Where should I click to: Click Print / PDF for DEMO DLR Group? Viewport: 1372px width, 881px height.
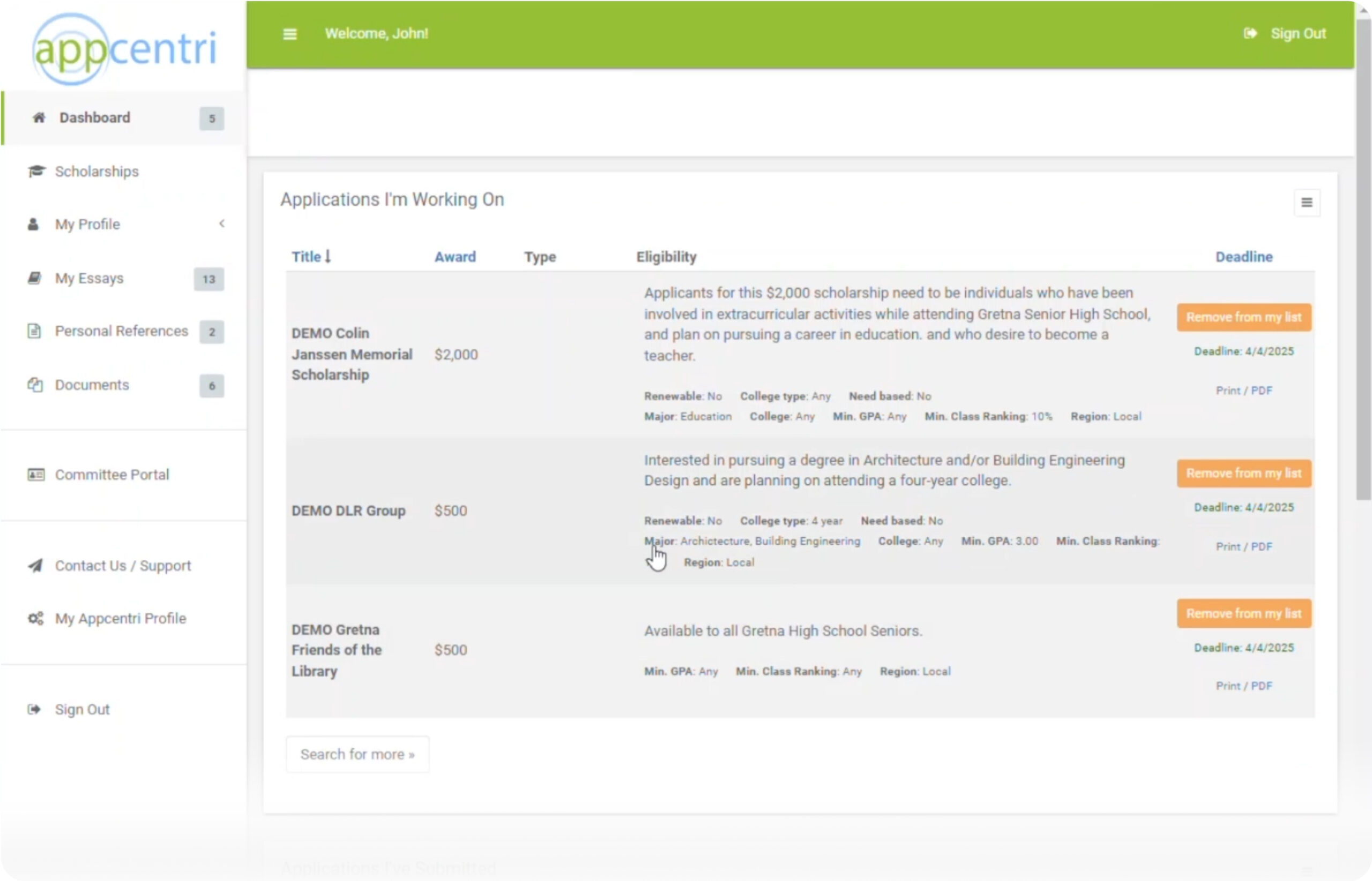[x=1244, y=546]
